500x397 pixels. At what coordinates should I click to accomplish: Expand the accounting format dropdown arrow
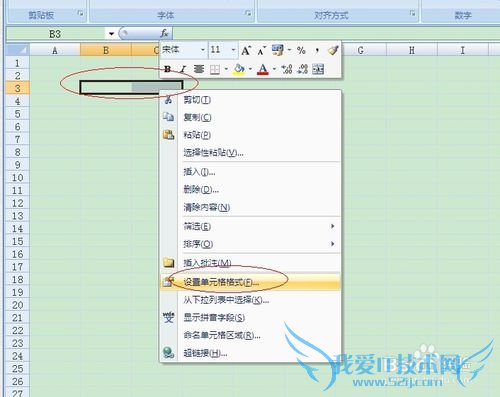coord(289,50)
